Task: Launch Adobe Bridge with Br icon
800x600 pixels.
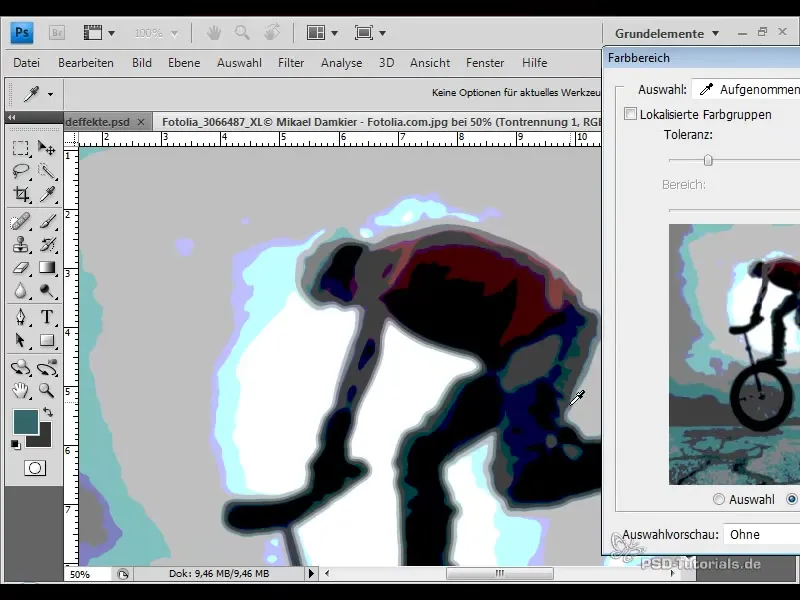Action: click(57, 33)
